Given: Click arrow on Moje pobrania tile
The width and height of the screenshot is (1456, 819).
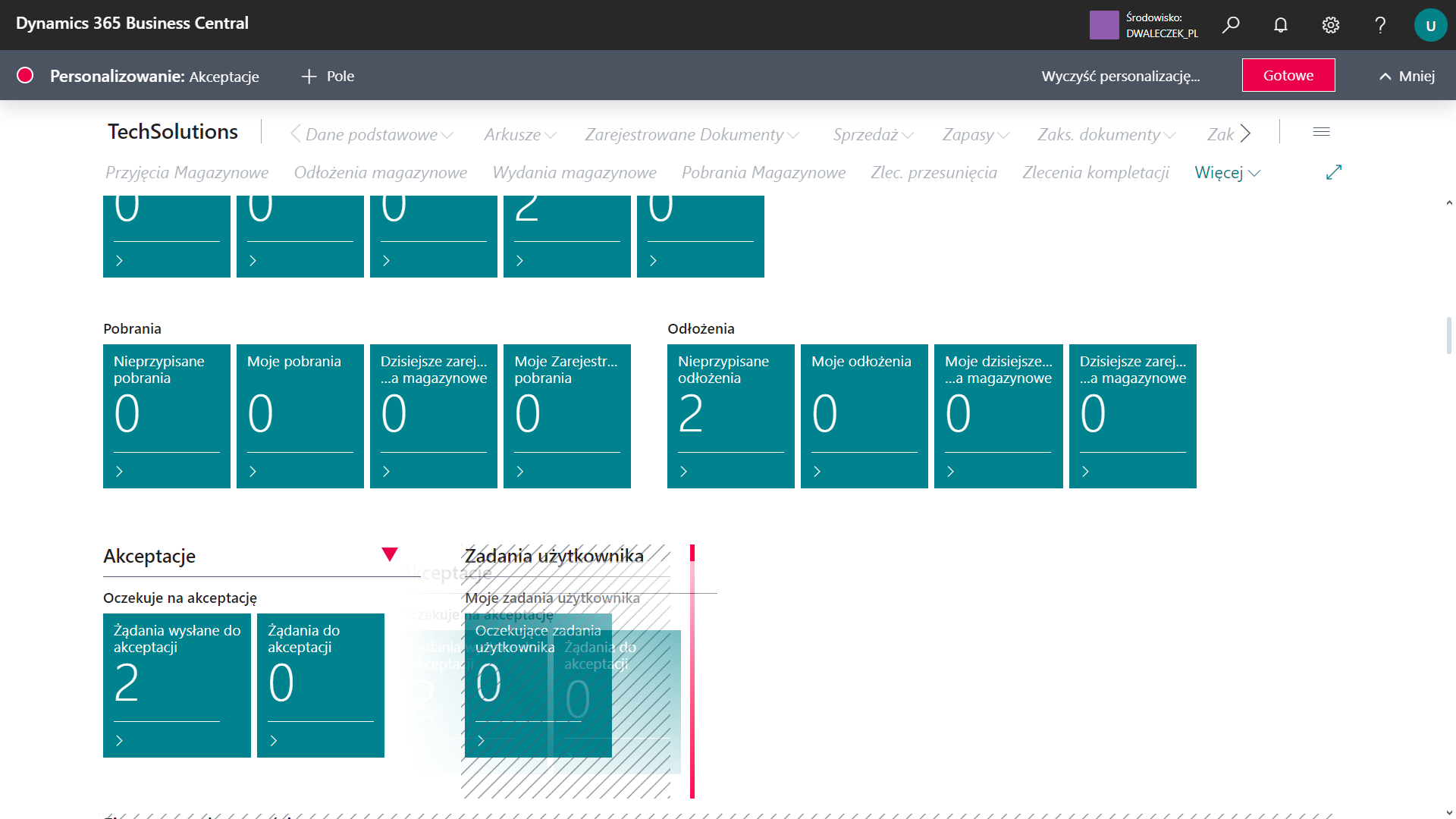Looking at the screenshot, I should click(x=253, y=472).
